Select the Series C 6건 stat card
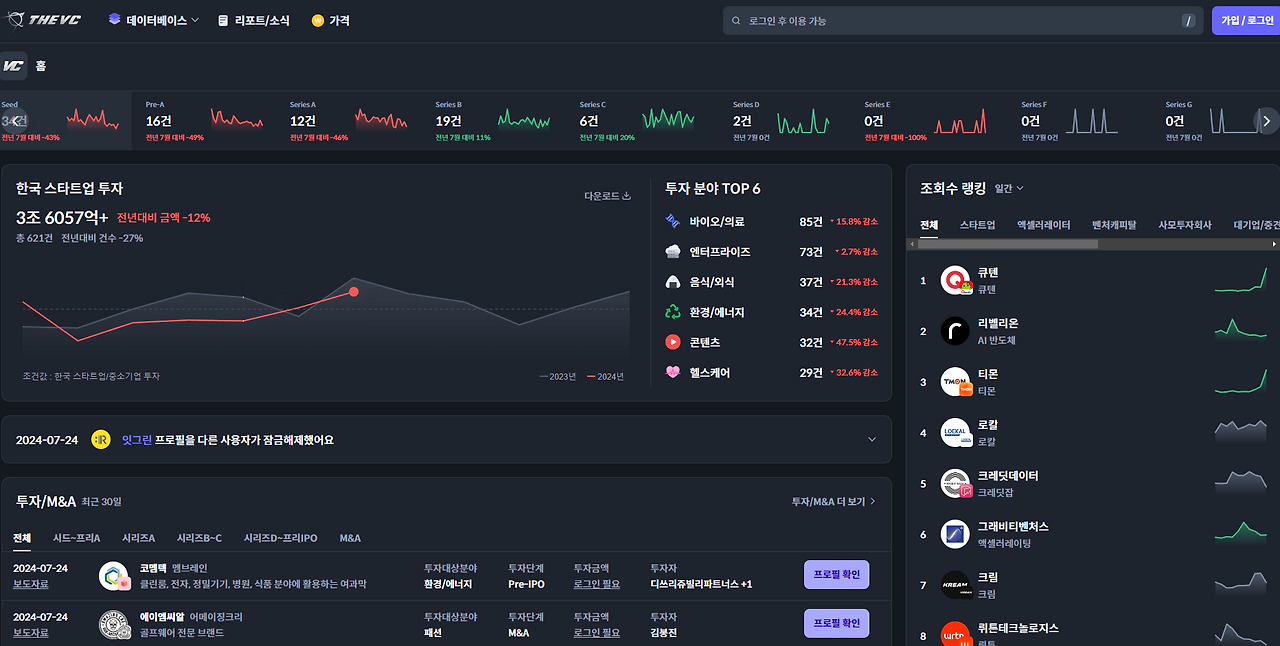Screen dimensions: 1280x646 point(638,120)
